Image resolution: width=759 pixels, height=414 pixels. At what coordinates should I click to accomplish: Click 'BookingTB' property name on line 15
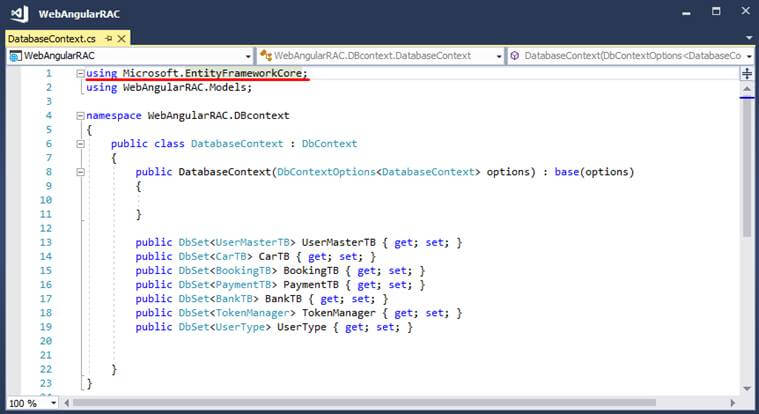click(x=311, y=271)
